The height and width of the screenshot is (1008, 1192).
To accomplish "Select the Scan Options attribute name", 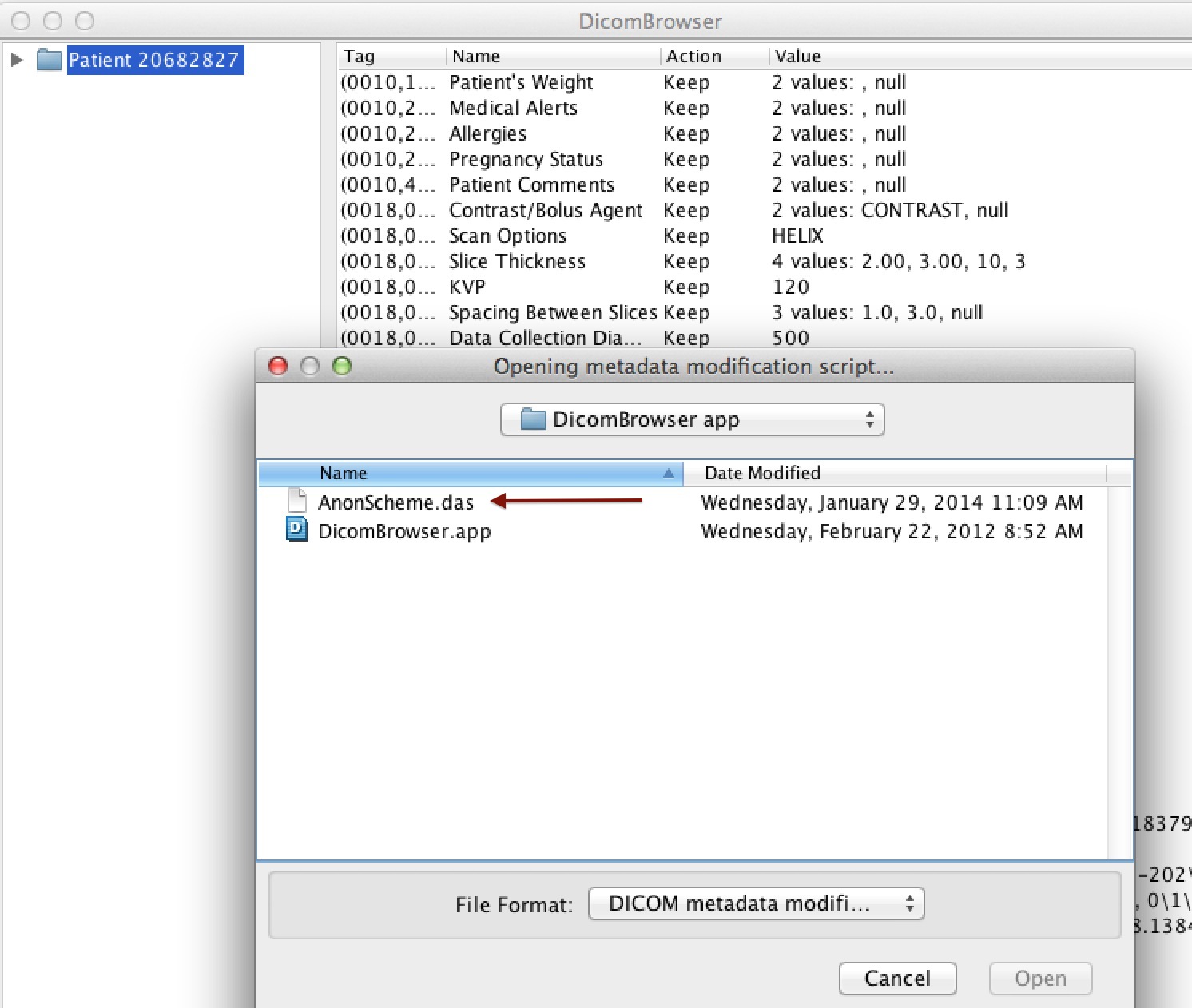I will (x=507, y=236).
